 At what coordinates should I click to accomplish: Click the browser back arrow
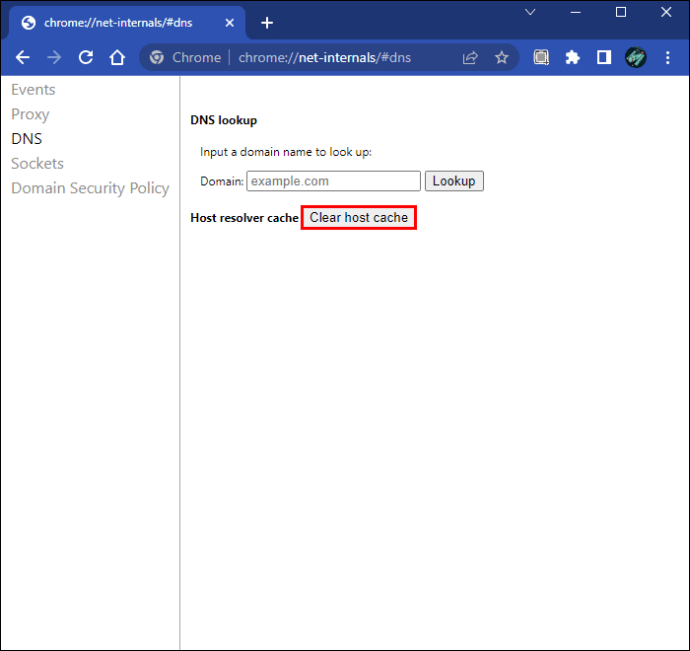tap(23, 58)
